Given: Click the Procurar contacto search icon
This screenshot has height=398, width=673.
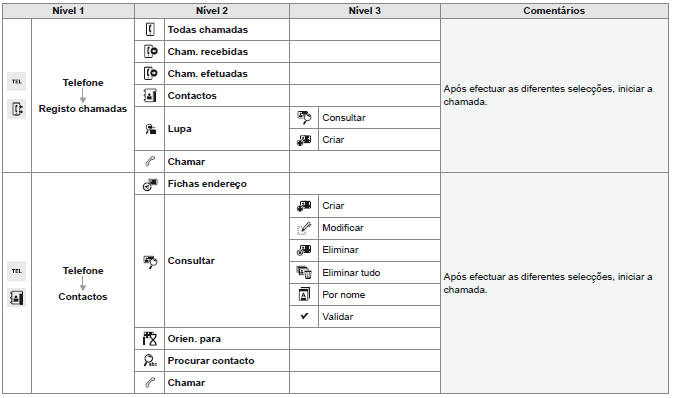Looking at the screenshot, I should [150, 361].
